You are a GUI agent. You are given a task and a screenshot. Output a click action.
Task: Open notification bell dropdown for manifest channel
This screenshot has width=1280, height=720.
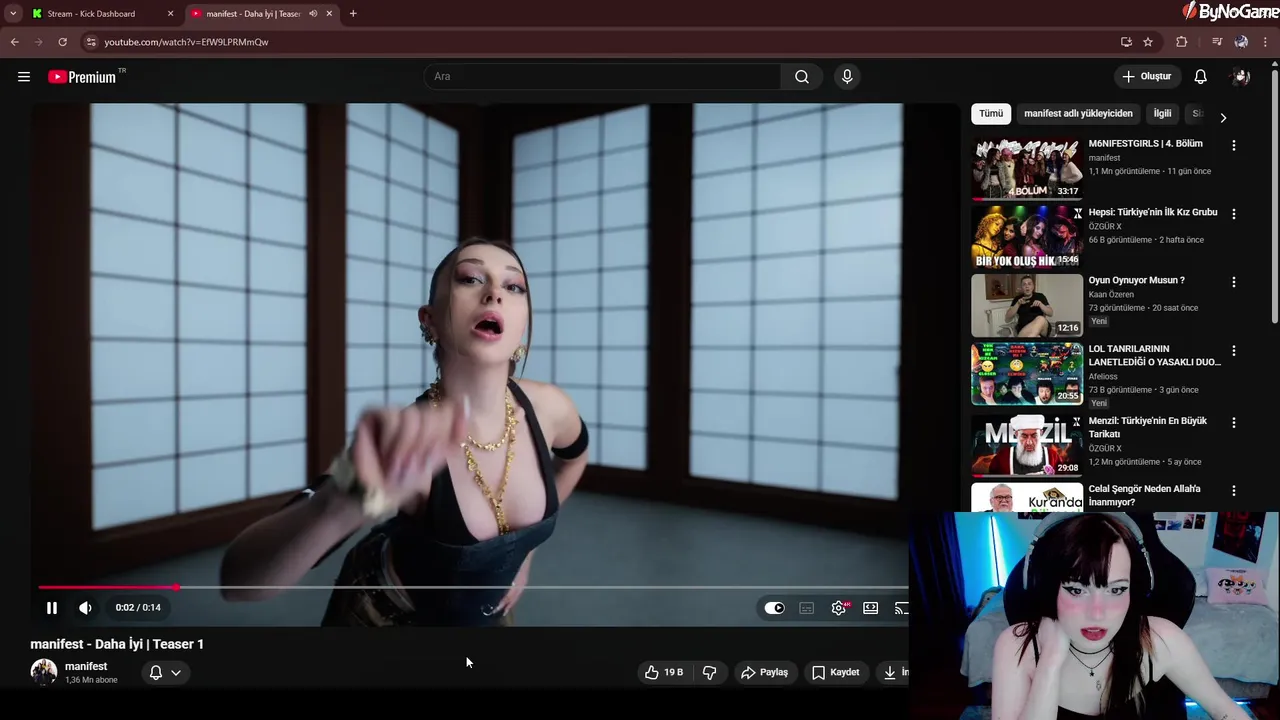coord(165,673)
